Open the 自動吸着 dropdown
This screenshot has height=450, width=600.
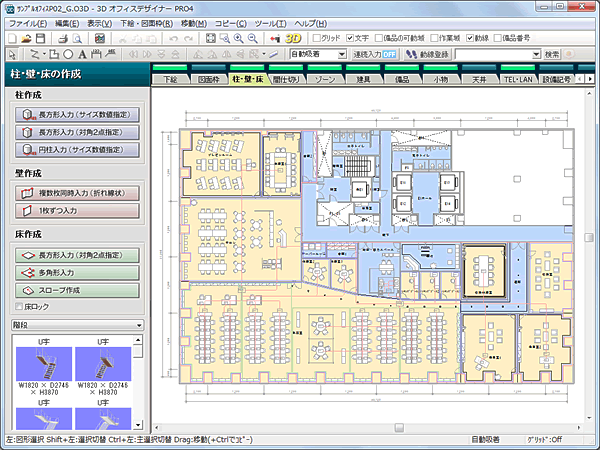(x=342, y=53)
